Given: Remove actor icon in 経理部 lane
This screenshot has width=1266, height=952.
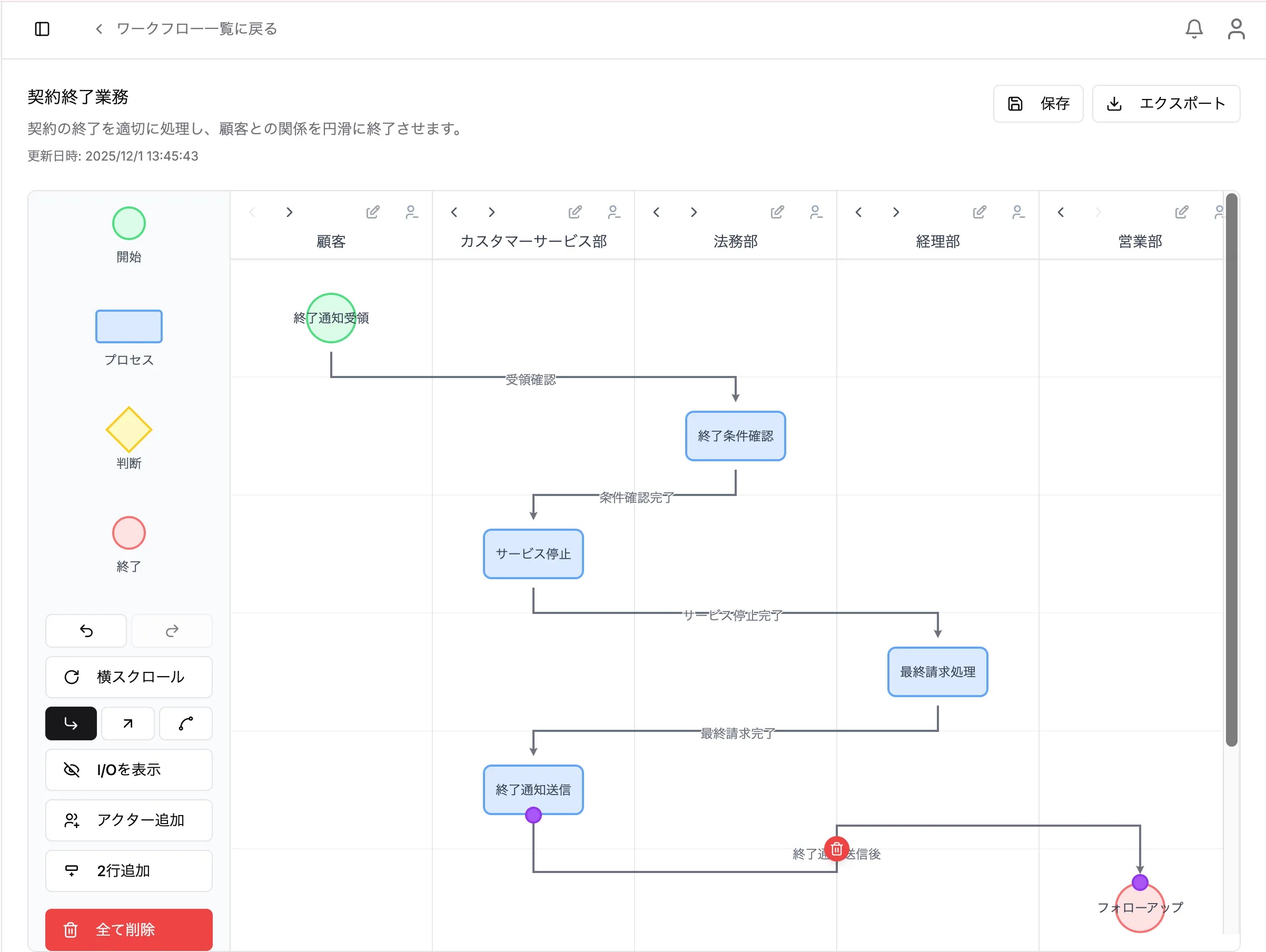Looking at the screenshot, I should (x=1018, y=212).
